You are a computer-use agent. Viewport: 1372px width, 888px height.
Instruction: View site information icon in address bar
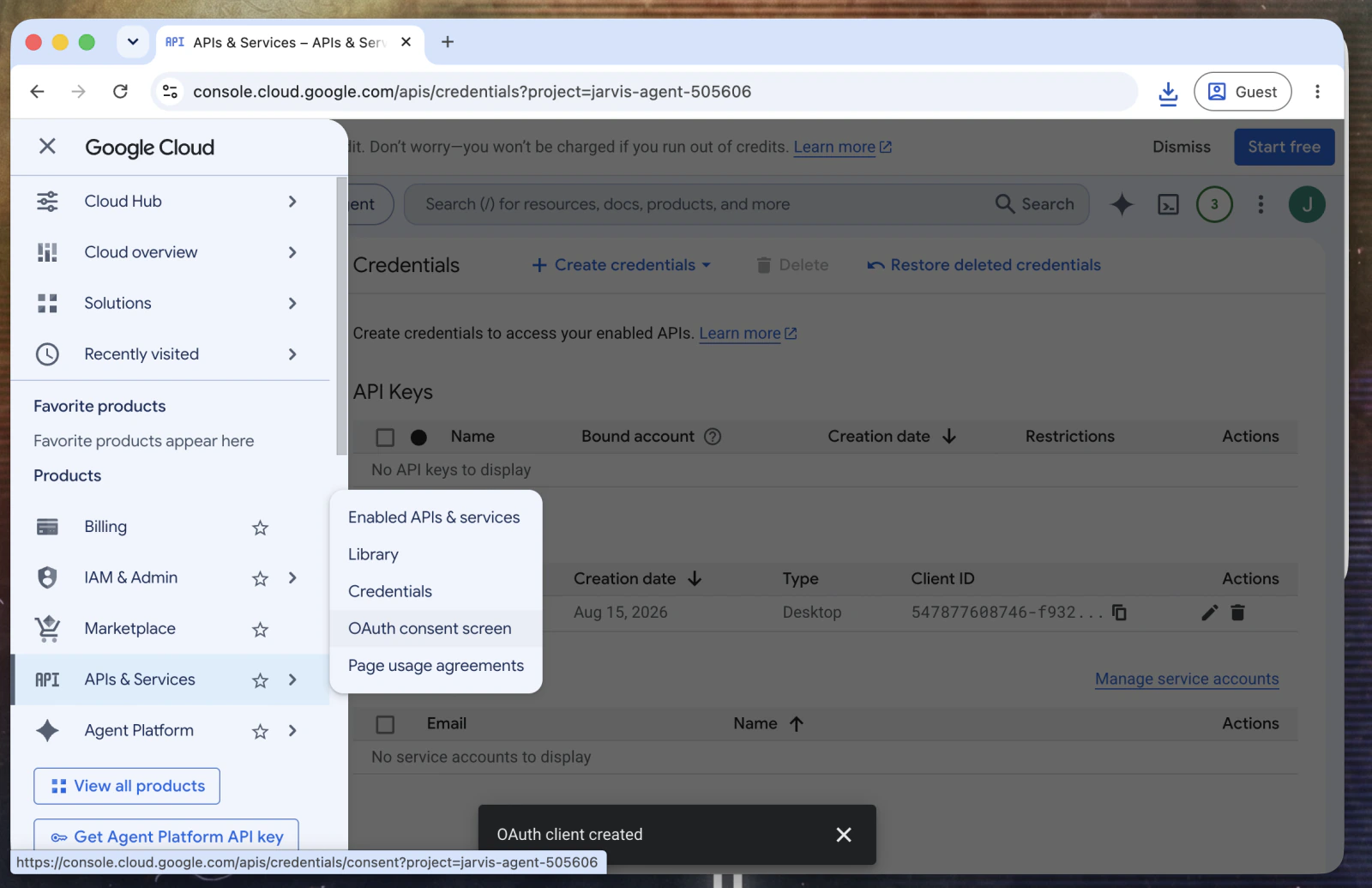[x=170, y=92]
